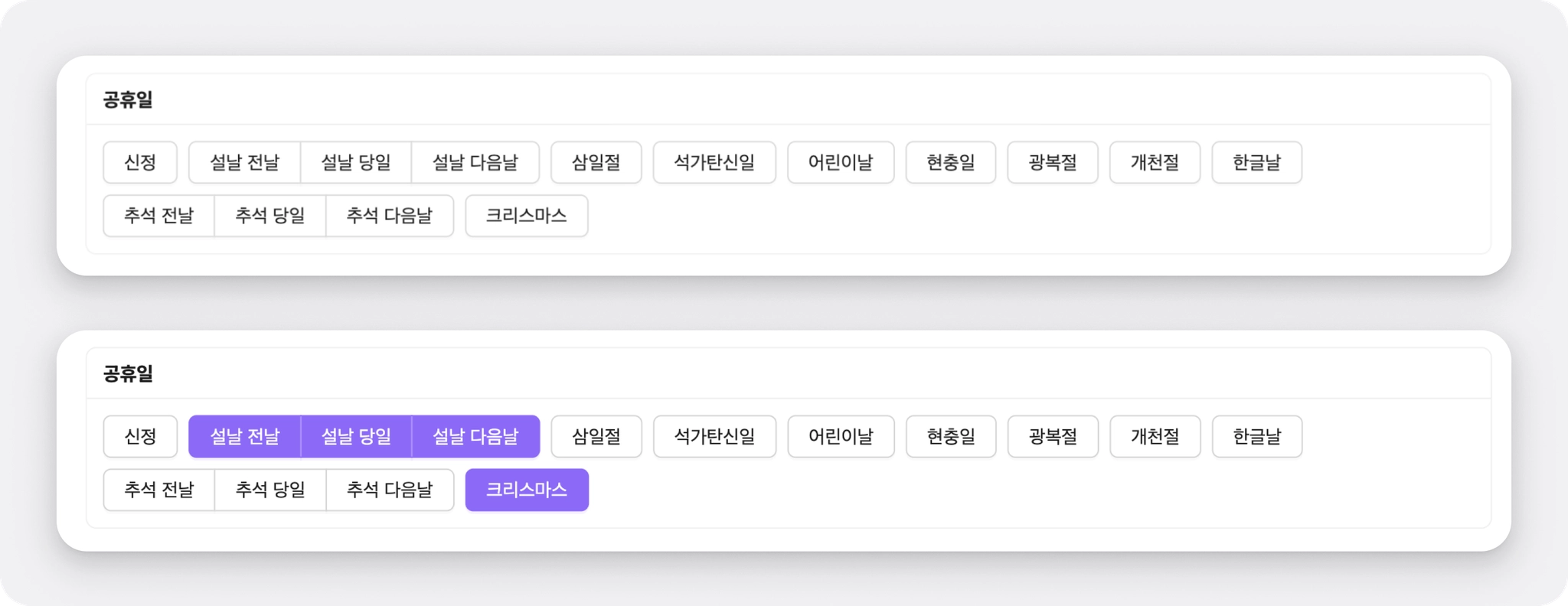The width and height of the screenshot is (1568, 606).
Task: Deselect the purple 크리스마스 chip
Action: click(527, 490)
